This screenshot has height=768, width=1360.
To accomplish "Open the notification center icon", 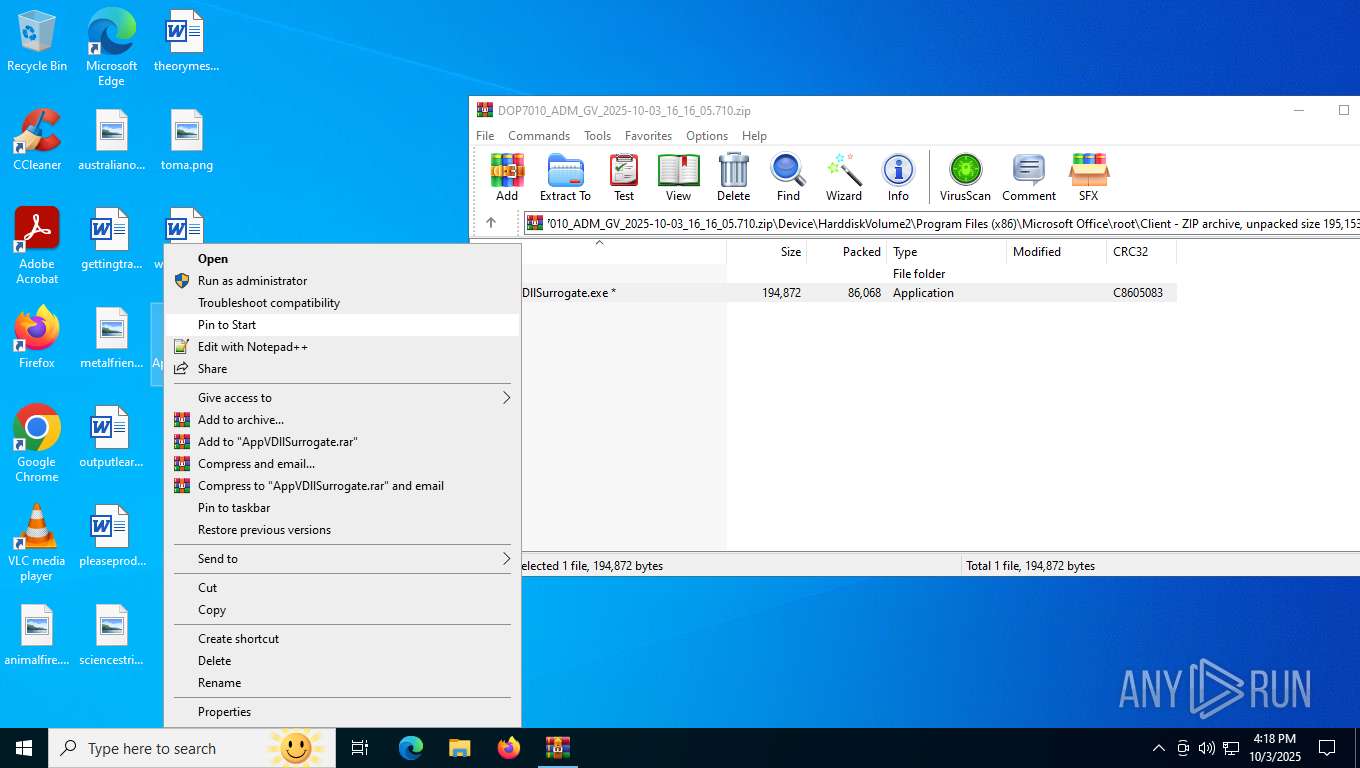I will [x=1327, y=748].
